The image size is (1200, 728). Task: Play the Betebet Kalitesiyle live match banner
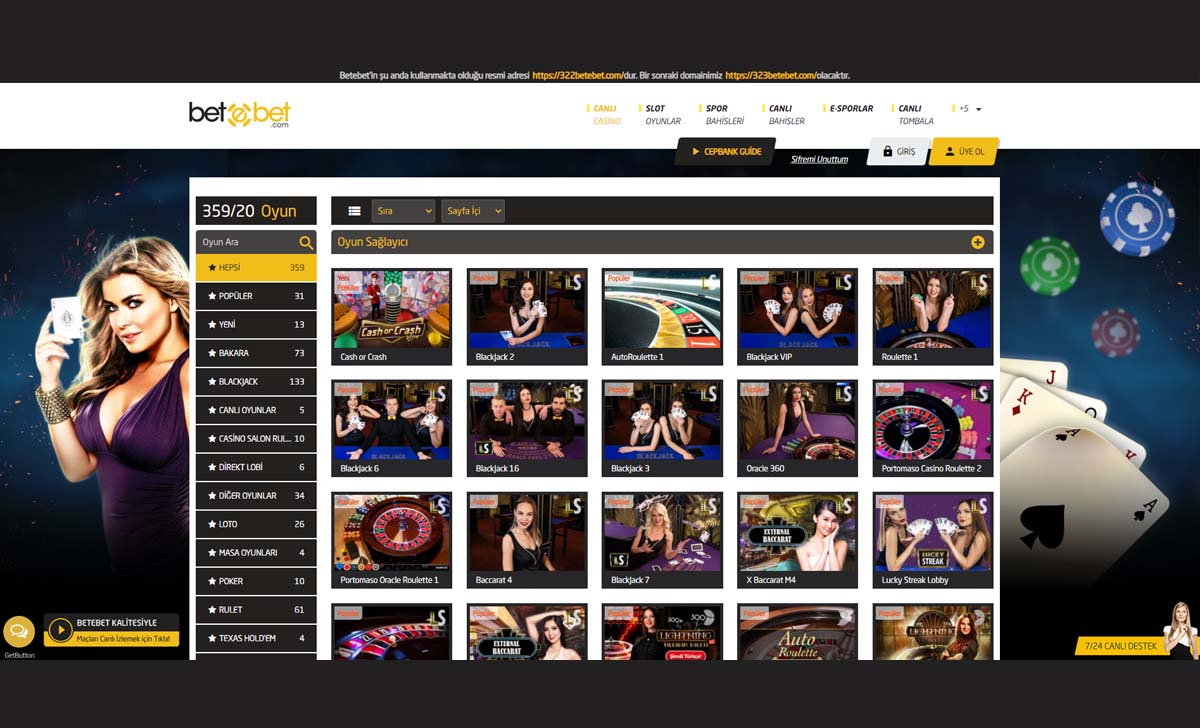[x=112, y=630]
